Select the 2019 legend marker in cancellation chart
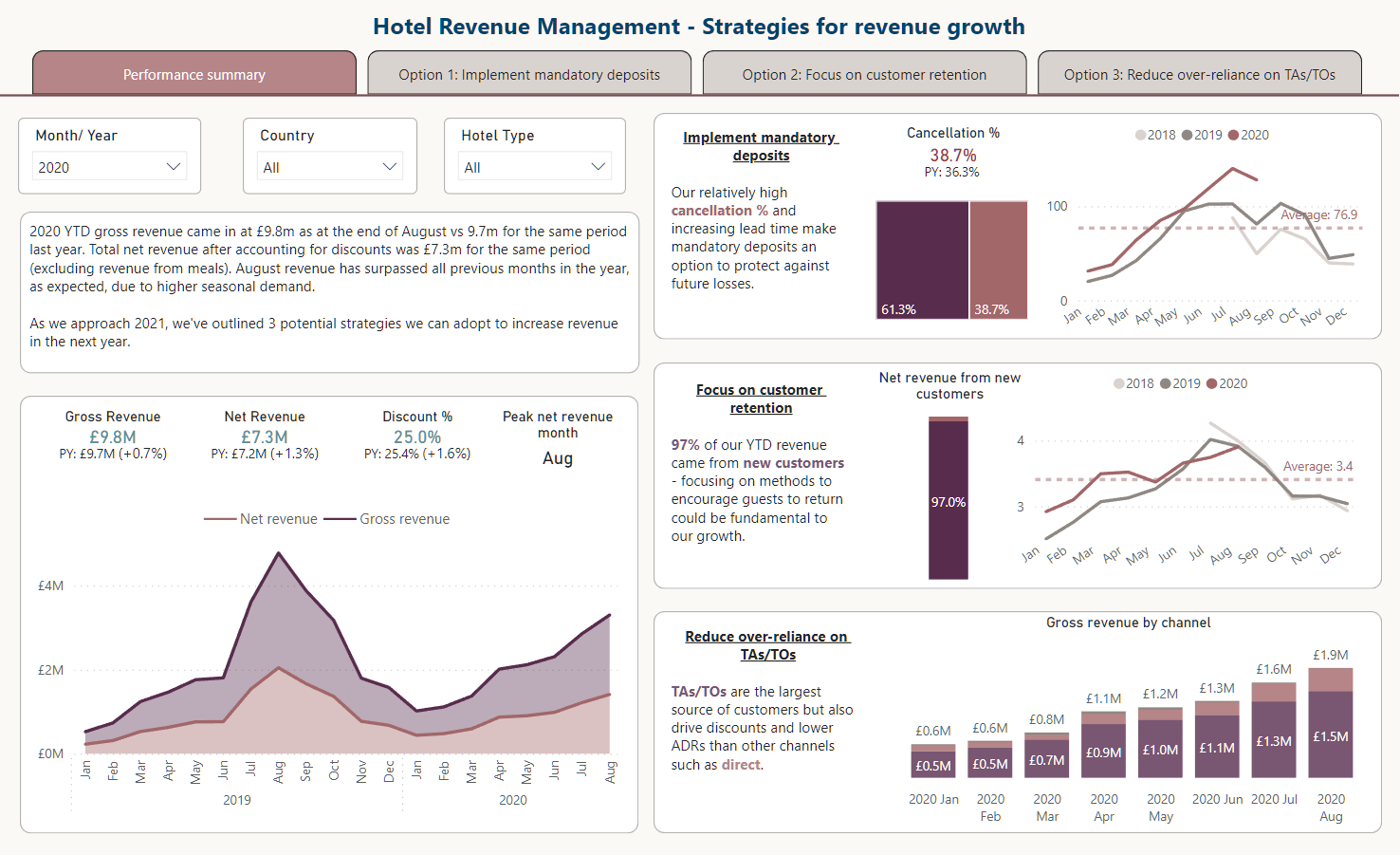The width and height of the screenshot is (1400, 855). (1187, 135)
